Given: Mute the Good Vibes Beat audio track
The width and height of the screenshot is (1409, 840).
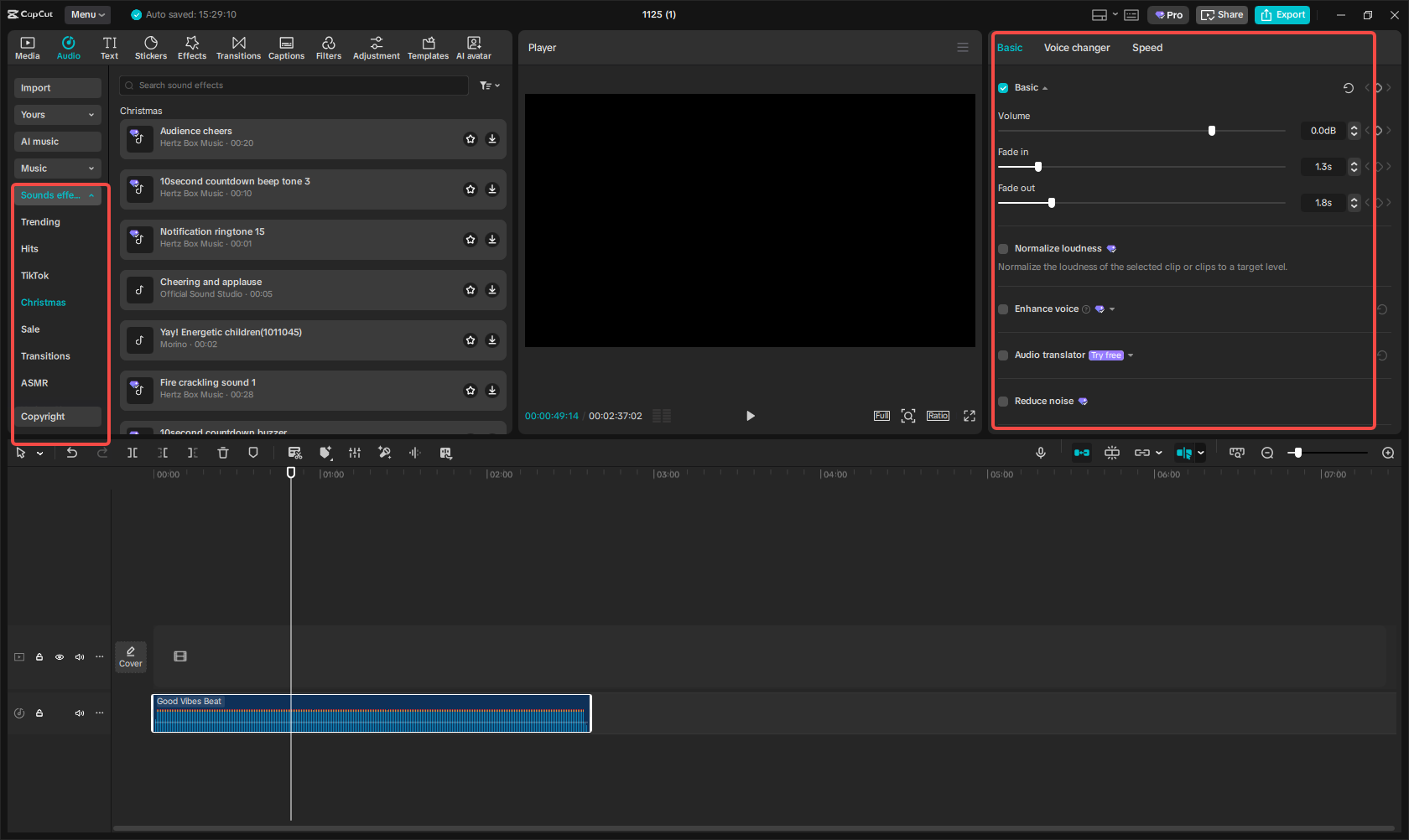Looking at the screenshot, I should click(x=80, y=713).
